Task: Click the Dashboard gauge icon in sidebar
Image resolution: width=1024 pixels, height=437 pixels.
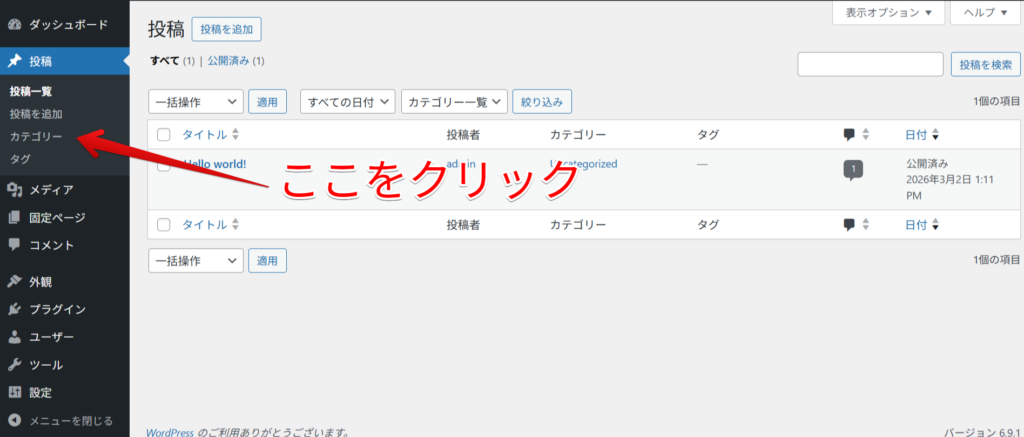Action: coord(15,23)
